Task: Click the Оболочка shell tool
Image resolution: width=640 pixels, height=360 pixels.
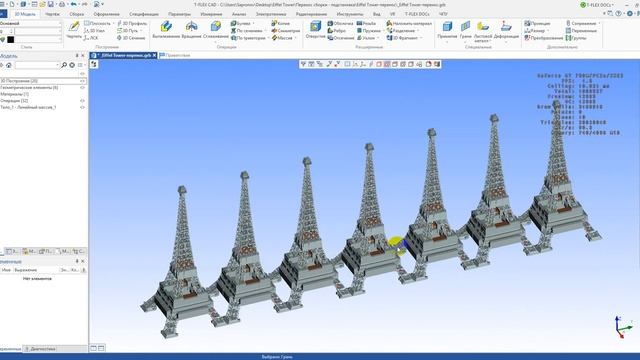Action: [340, 24]
